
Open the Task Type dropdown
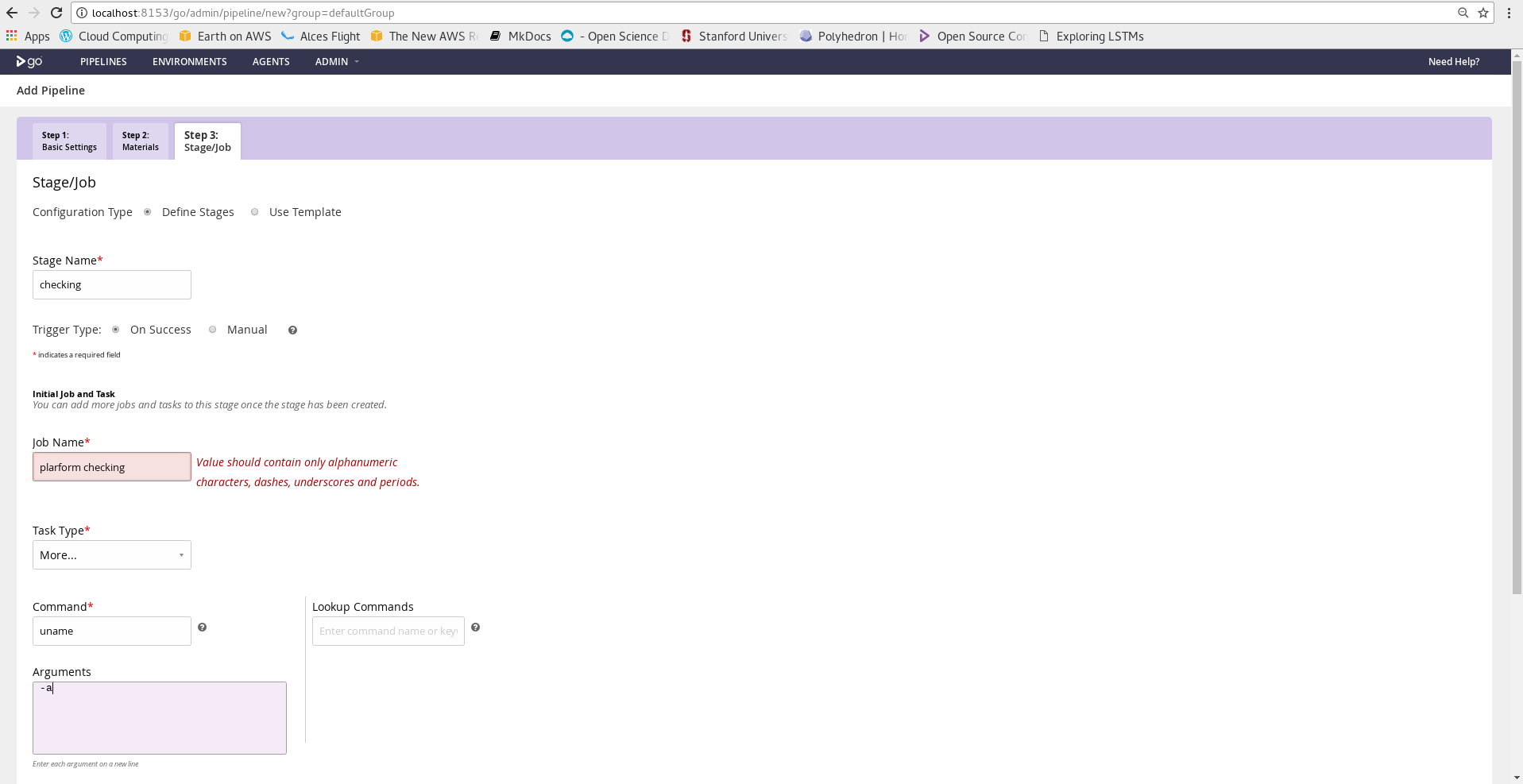point(112,555)
